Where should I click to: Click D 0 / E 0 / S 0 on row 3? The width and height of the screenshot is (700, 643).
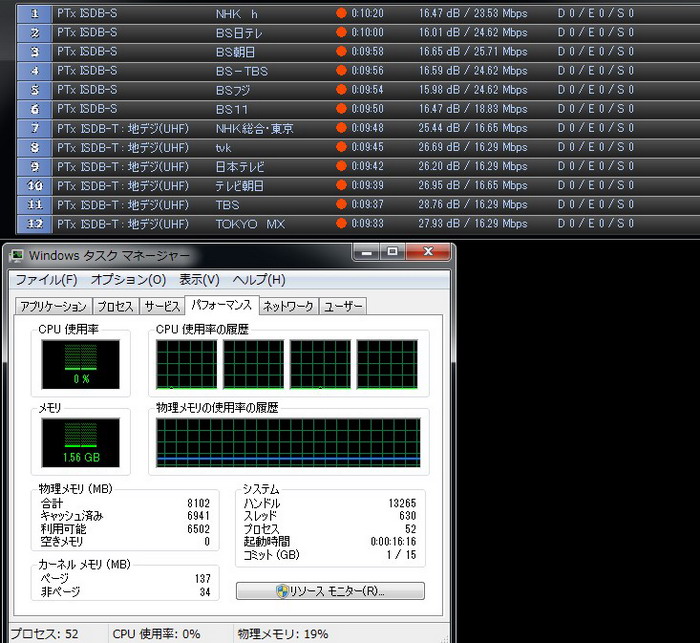596,51
